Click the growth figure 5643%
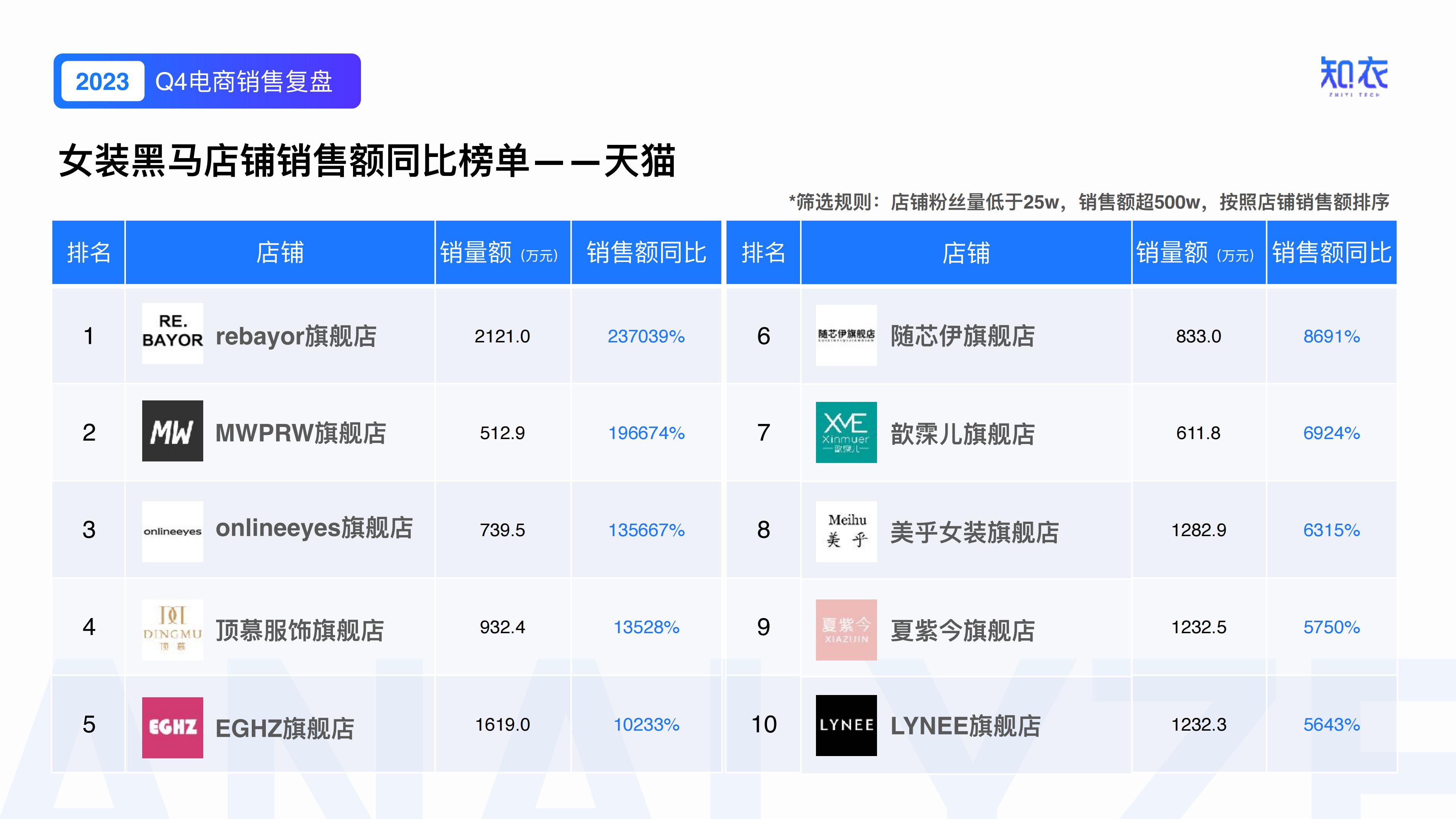This screenshot has height=819, width=1456. tap(1332, 725)
